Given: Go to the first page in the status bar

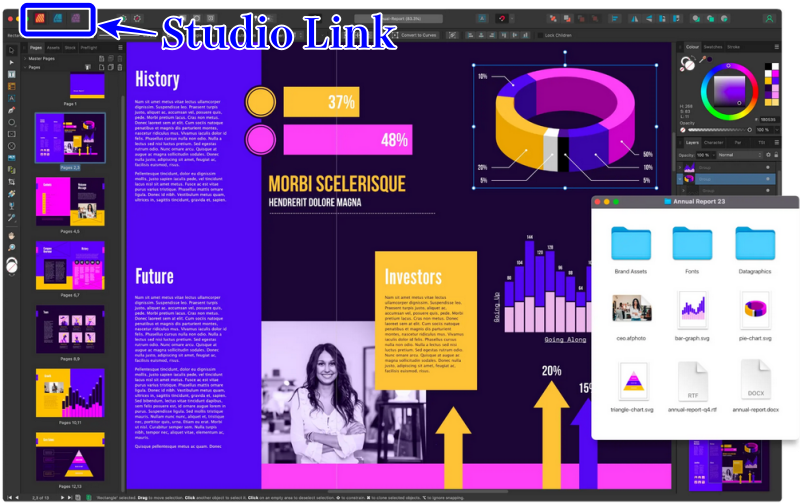Looking at the screenshot, I should click(x=9, y=497).
